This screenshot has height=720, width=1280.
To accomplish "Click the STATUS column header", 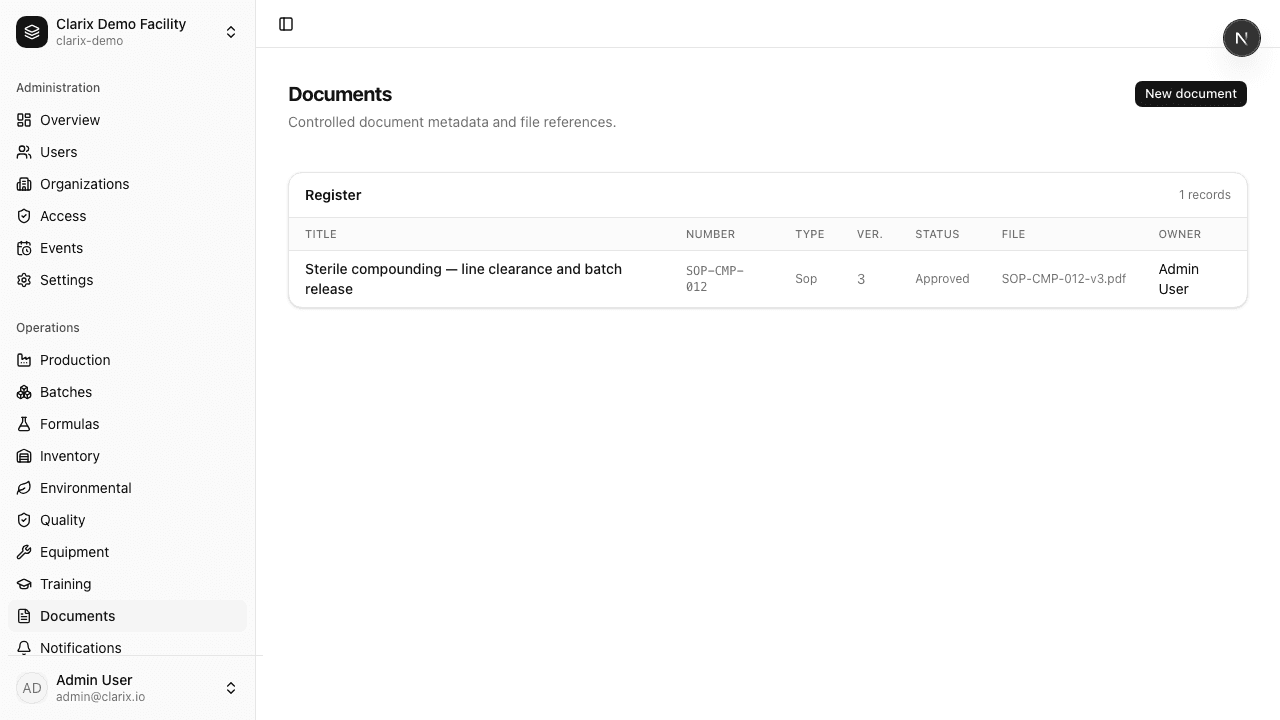I will coord(937,234).
